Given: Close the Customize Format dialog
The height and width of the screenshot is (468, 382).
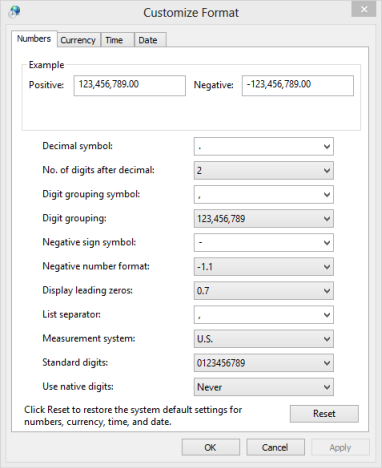Looking at the screenshot, I should (364, 9).
